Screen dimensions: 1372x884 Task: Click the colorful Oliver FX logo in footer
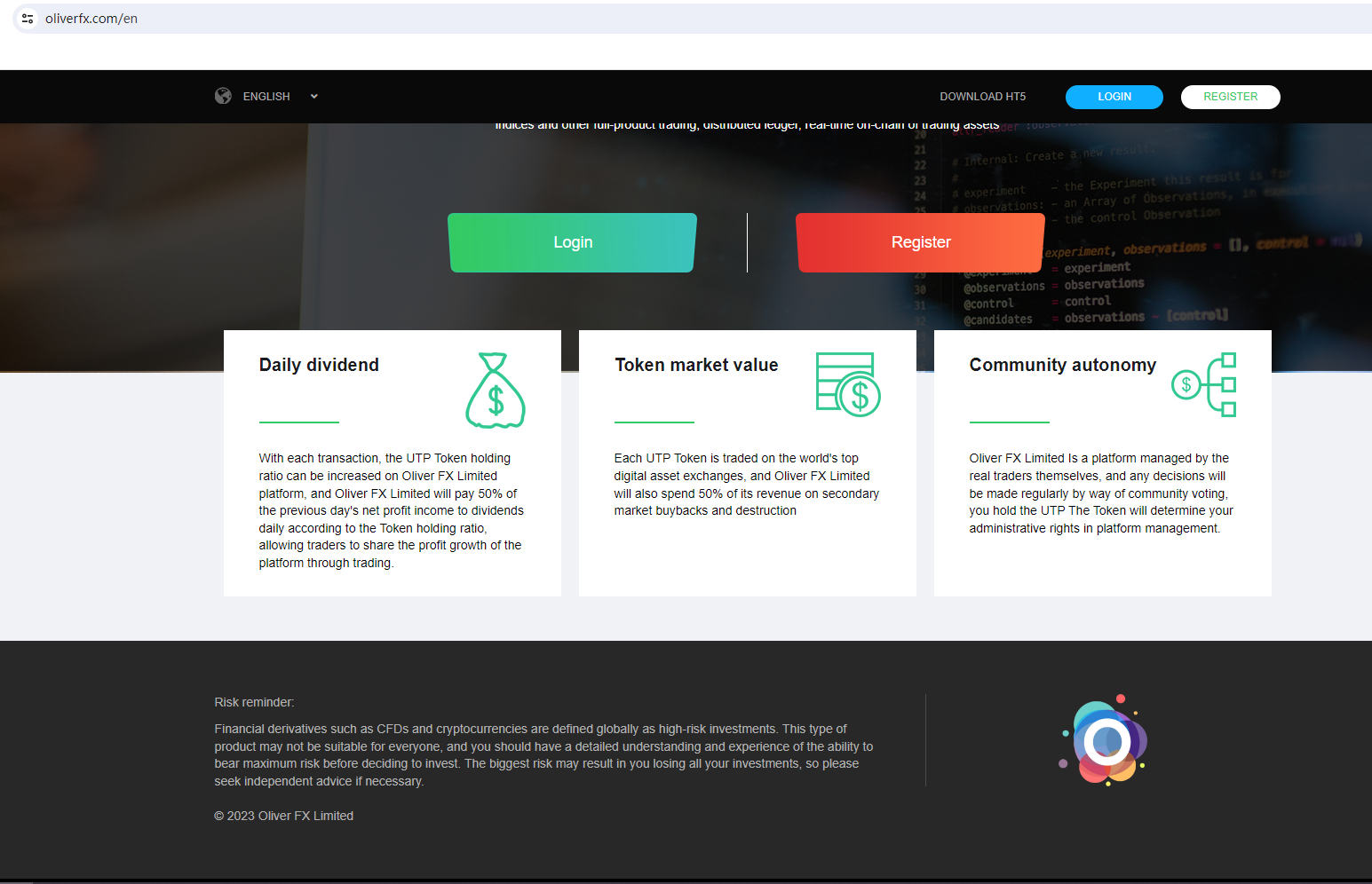coord(1105,740)
